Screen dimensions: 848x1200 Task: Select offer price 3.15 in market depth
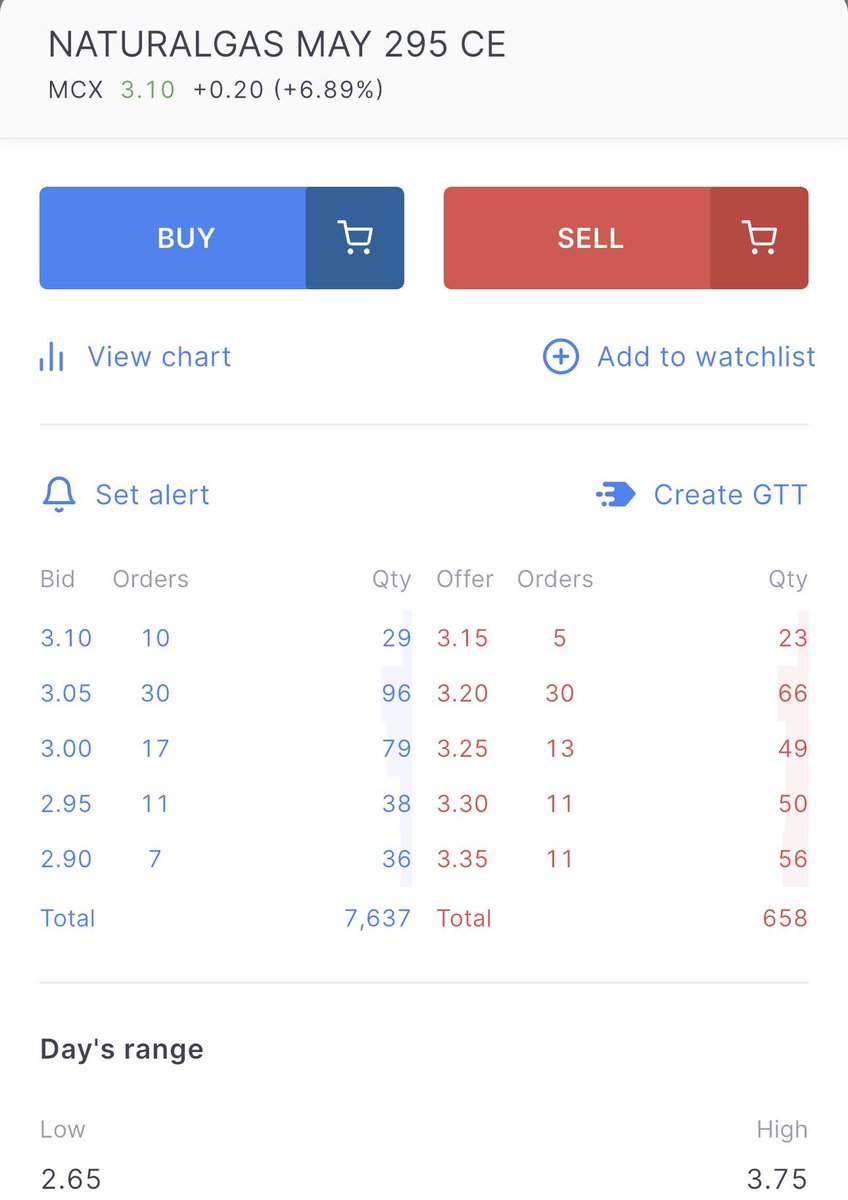click(462, 638)
